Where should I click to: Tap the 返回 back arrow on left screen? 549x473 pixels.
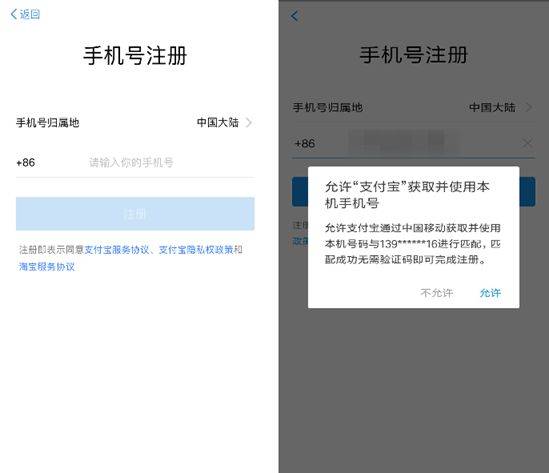coord(25,14)
